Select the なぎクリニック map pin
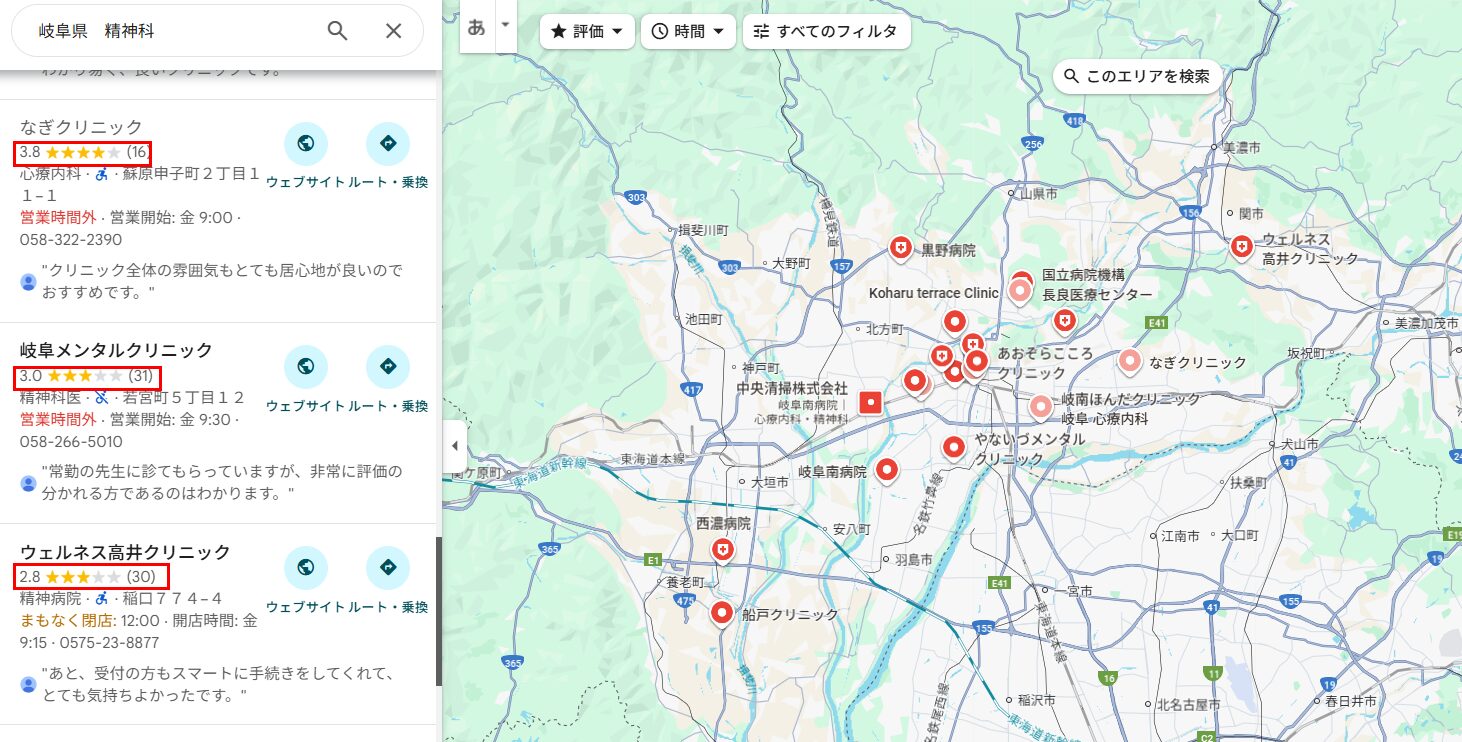1462x742 pixels. (x=1130, y=361)
